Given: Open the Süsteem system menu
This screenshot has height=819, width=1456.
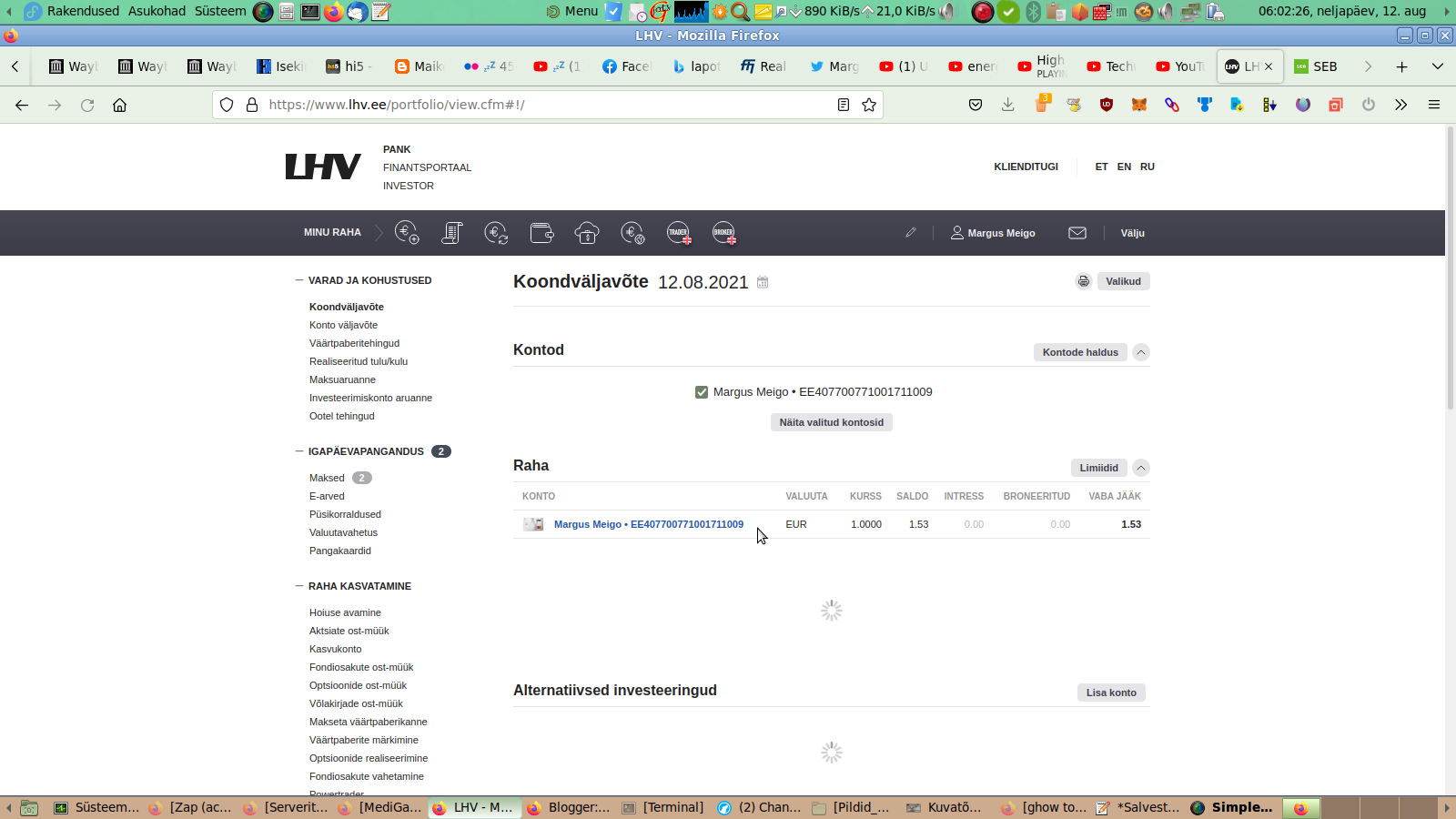Looking at the screenshot, I should (220, 11).
